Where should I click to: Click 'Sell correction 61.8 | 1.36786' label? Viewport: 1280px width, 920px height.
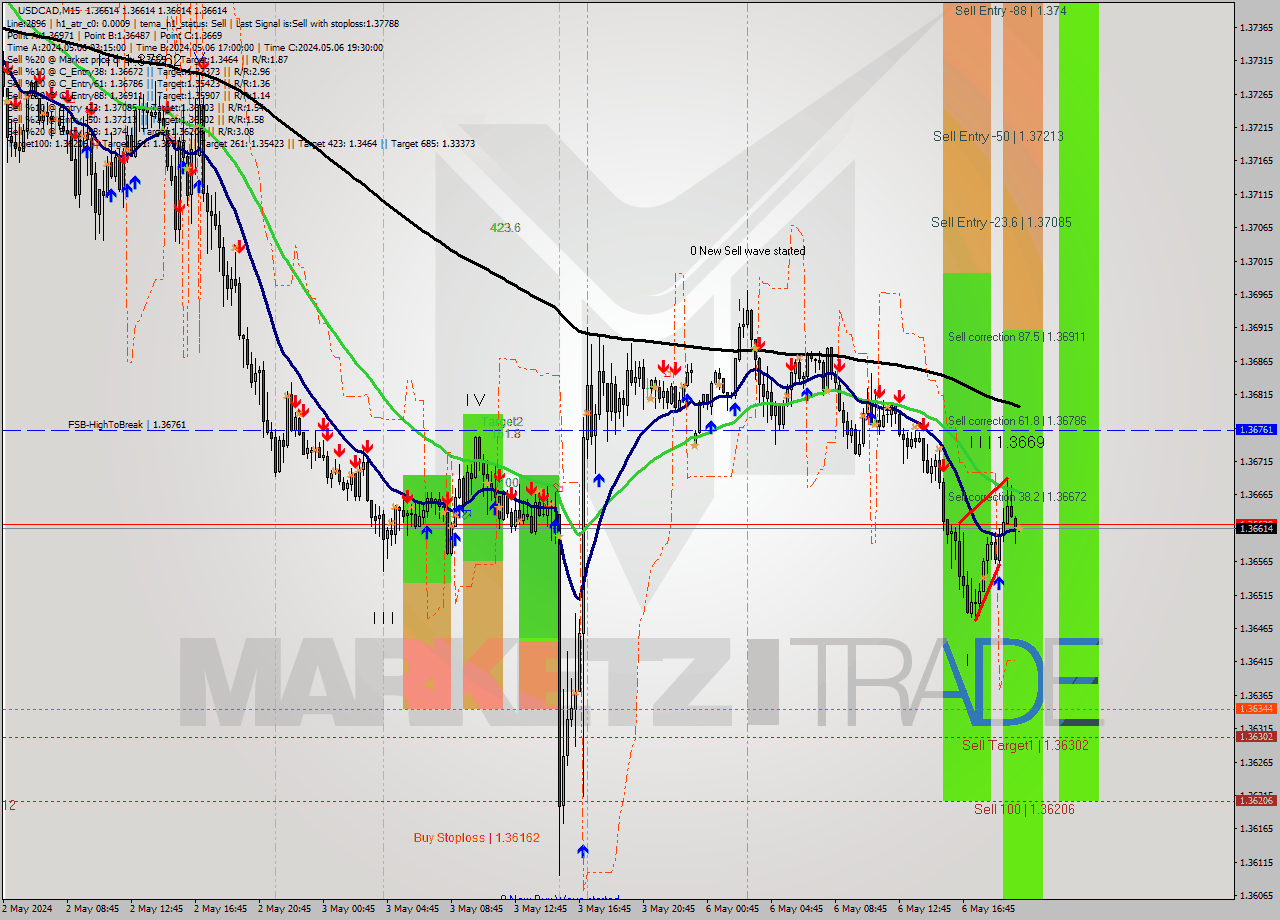click(x=1017, y=422)
